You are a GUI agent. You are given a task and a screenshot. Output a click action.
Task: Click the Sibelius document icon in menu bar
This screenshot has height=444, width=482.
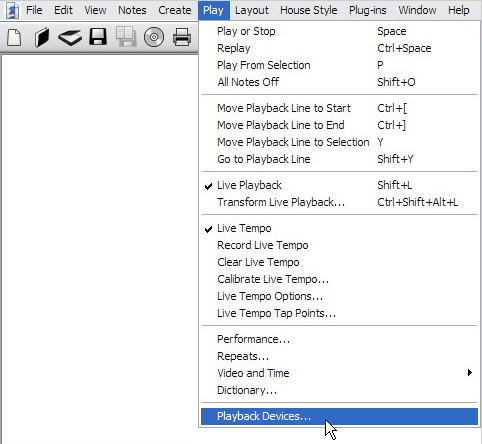coord(12,10)
